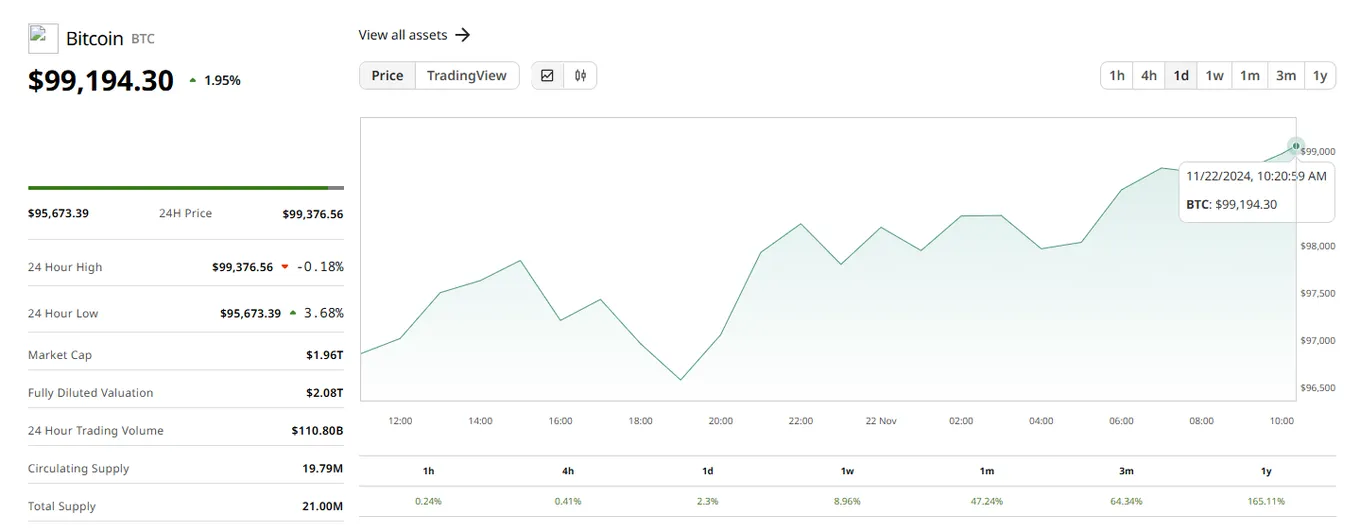The image size is (1360, 529).
Task: Switch to candlestick chart view icon
Action: 580,75
